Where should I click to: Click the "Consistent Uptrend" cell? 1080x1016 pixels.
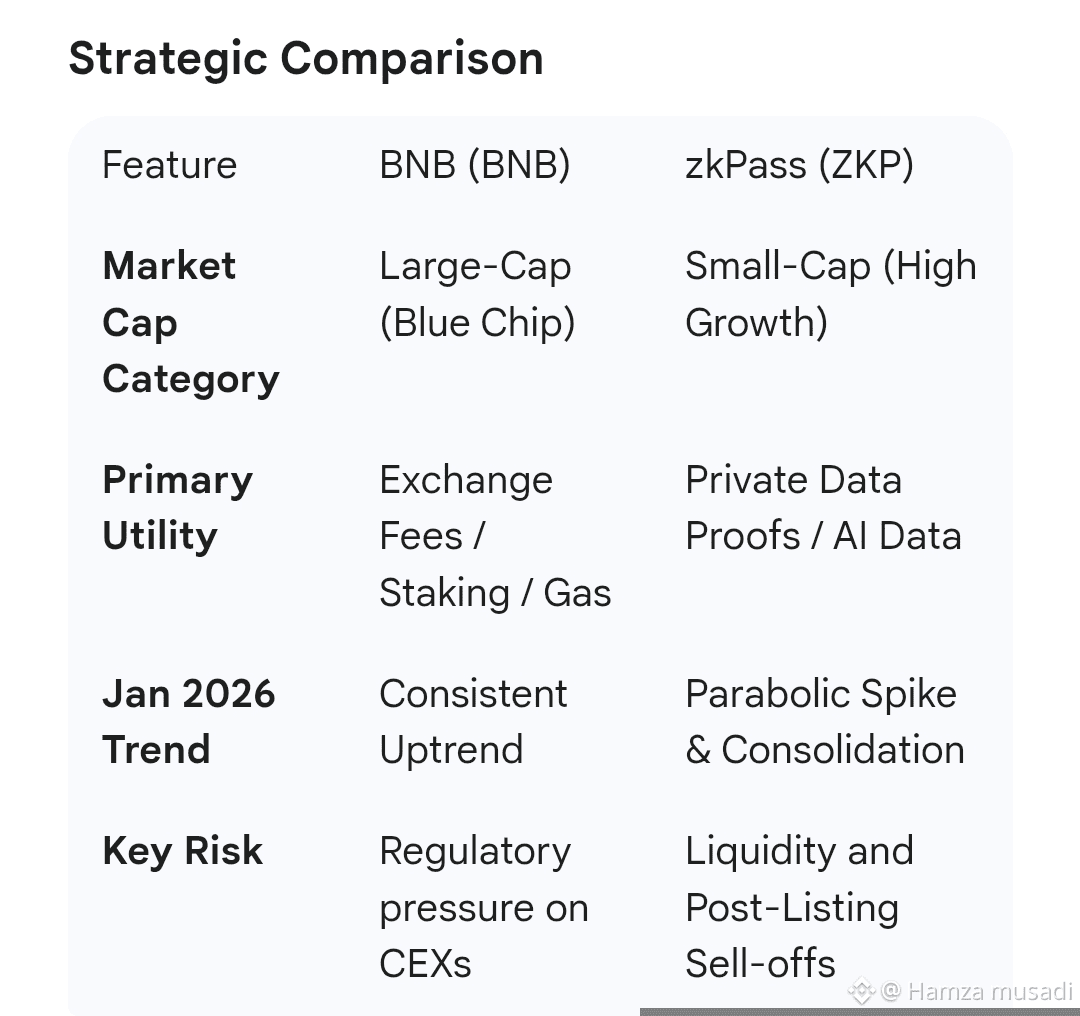[x=473, y=721]
